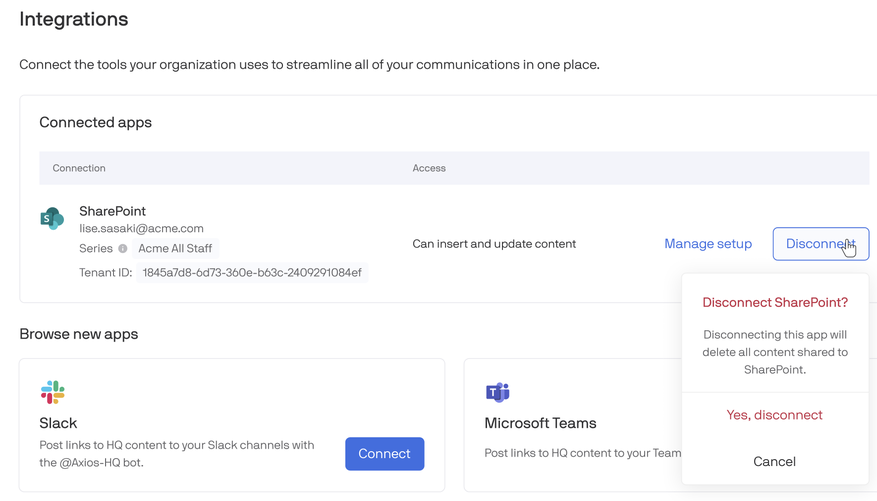Click the Connected apps heading
Screen dimensions: 877x501
click(x=95, y=122)
